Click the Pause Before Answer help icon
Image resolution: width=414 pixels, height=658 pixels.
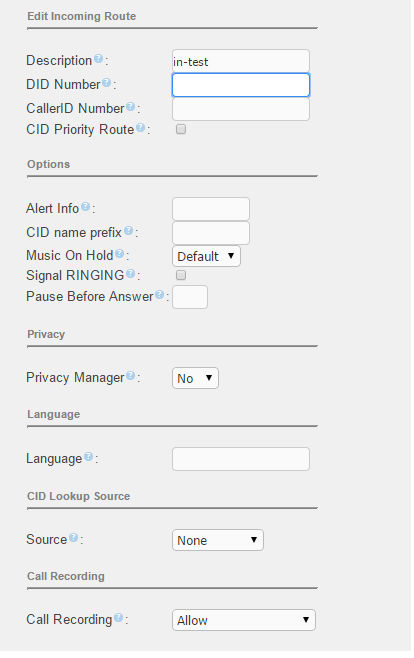[159, 295]
